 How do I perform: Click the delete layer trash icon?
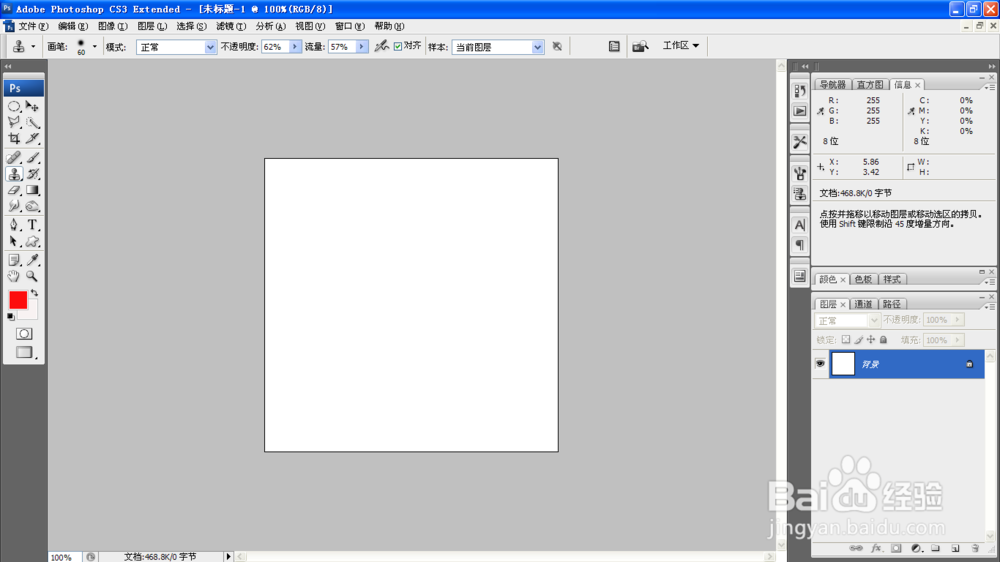click(x=974, y=548)
